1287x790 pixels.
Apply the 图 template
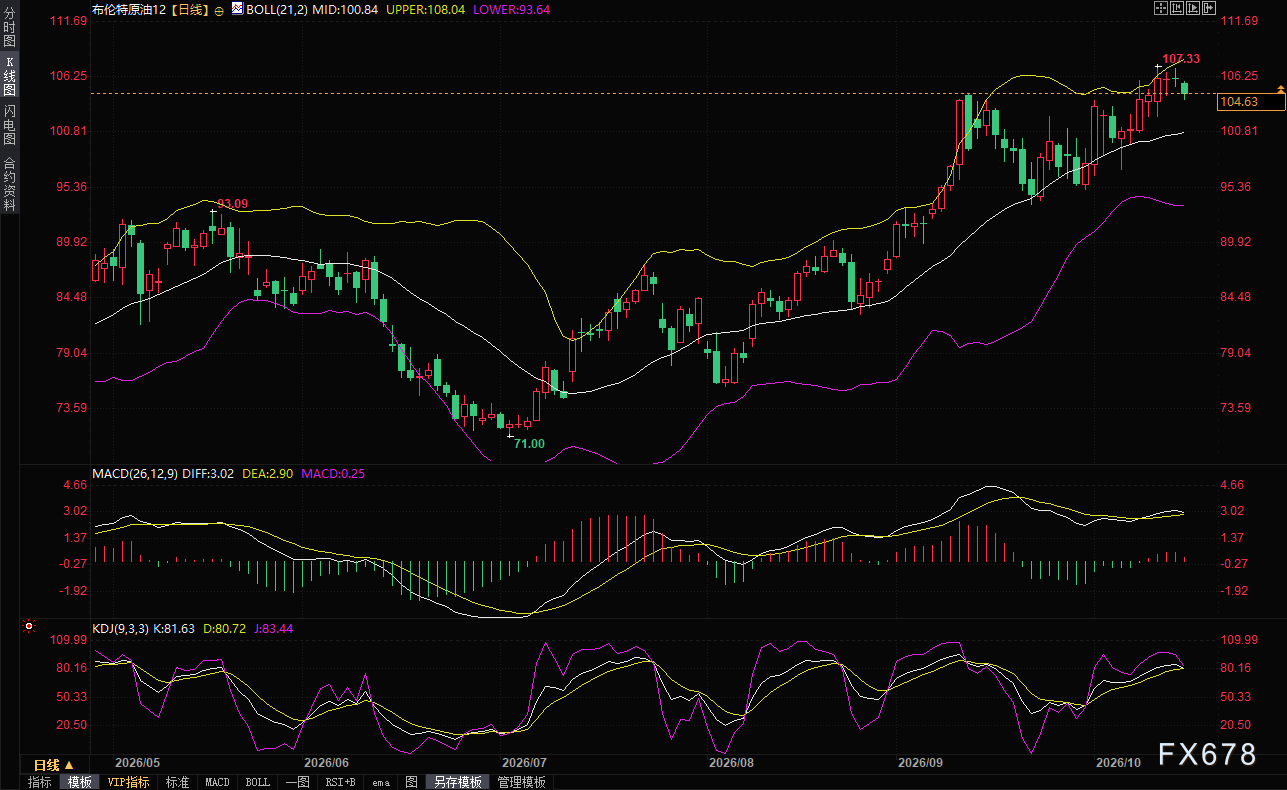coord(411,782)
